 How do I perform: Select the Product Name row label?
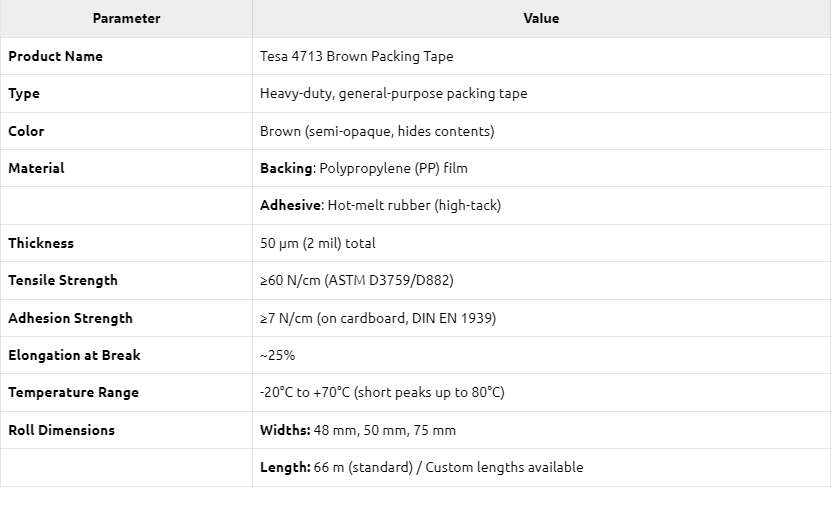point(56,56)
